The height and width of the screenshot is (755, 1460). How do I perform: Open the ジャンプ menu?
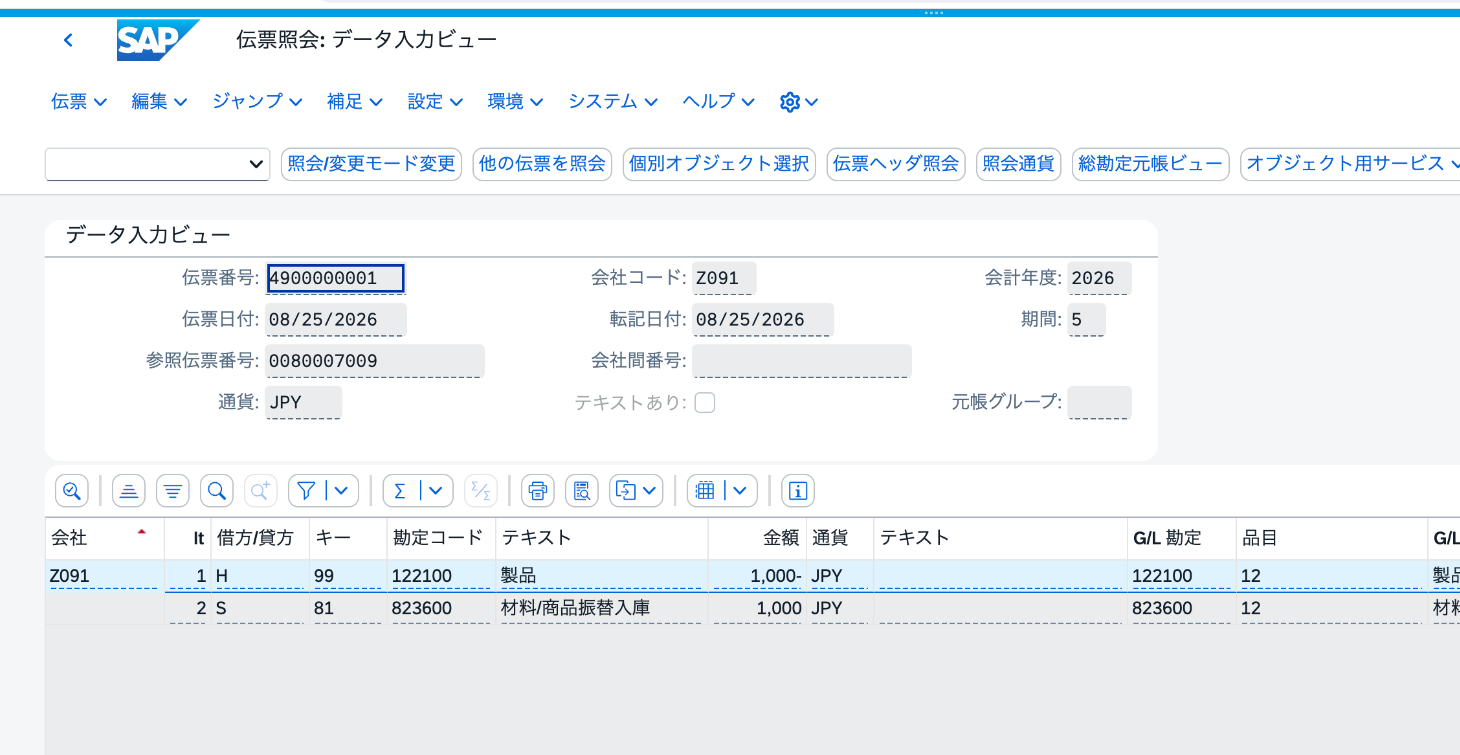[257, 101]
